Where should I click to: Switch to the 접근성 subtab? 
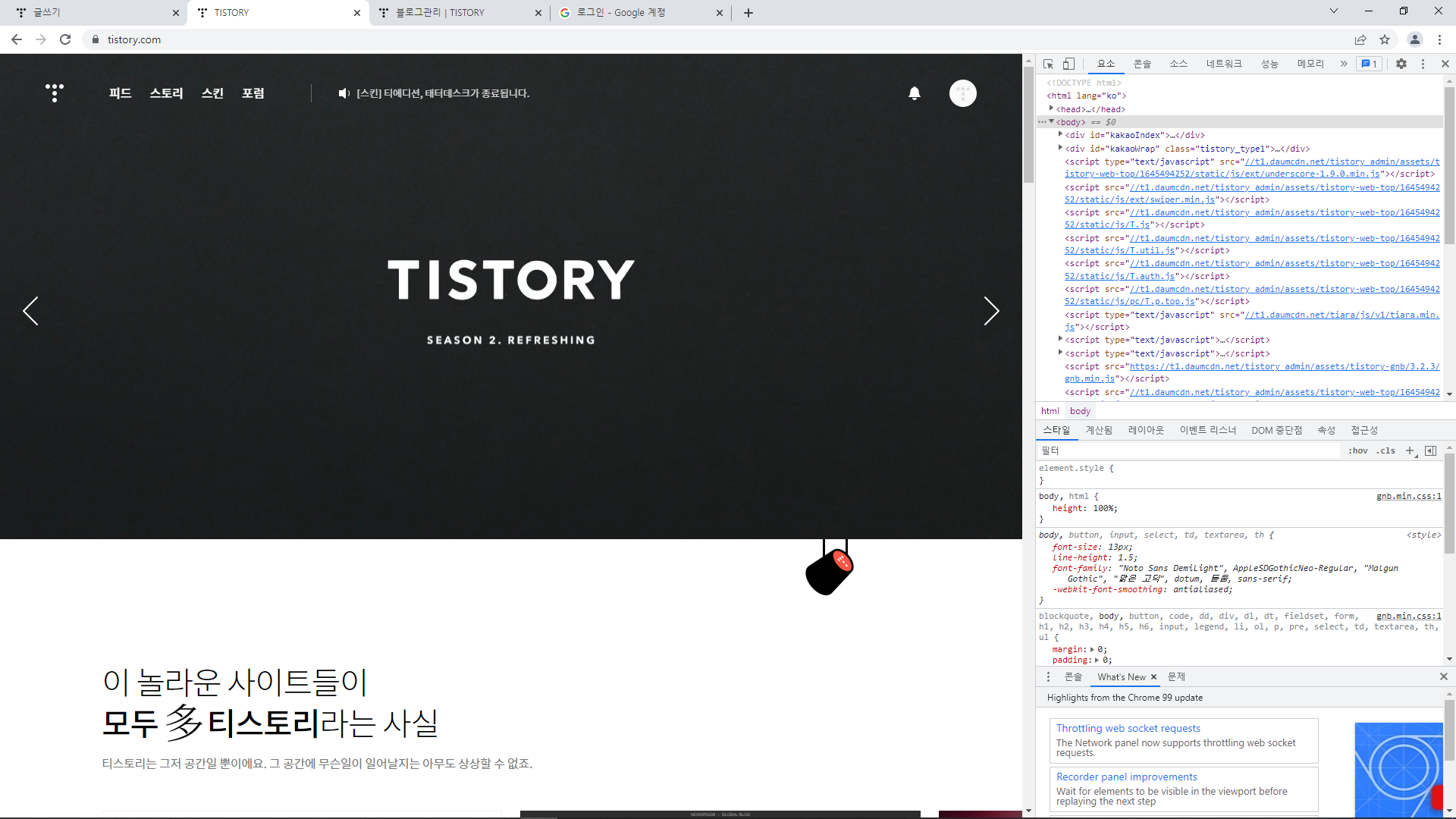click(x=1364, y=430)
